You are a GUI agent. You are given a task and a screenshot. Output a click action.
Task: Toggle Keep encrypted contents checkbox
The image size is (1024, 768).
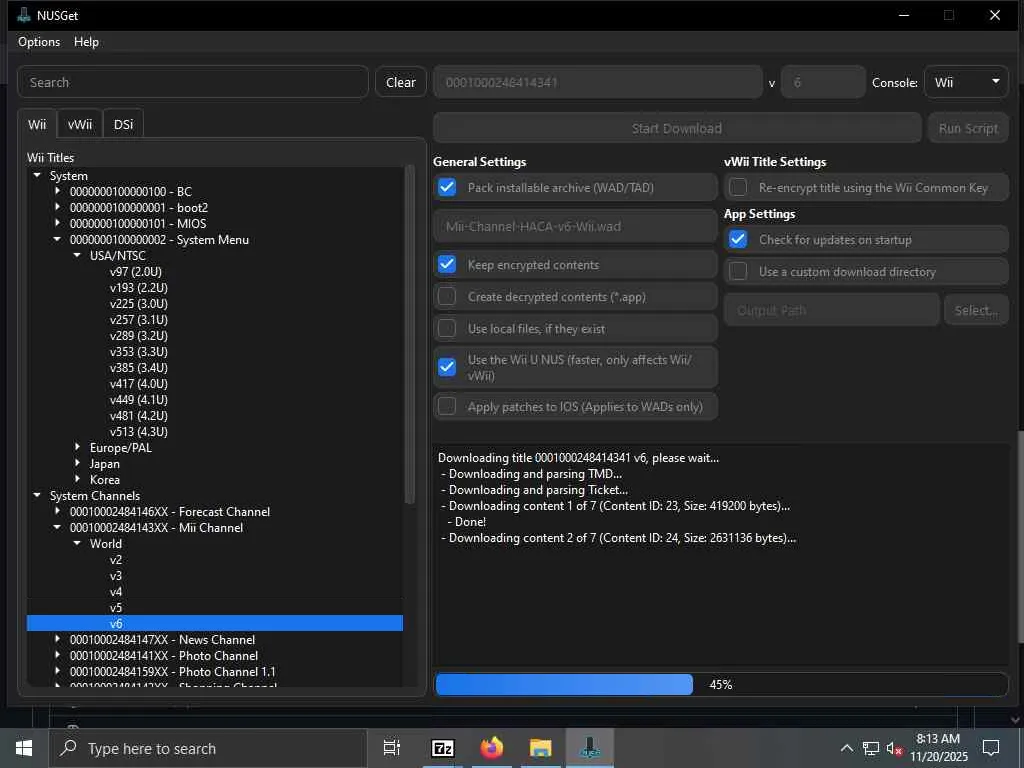pos(447,264)
